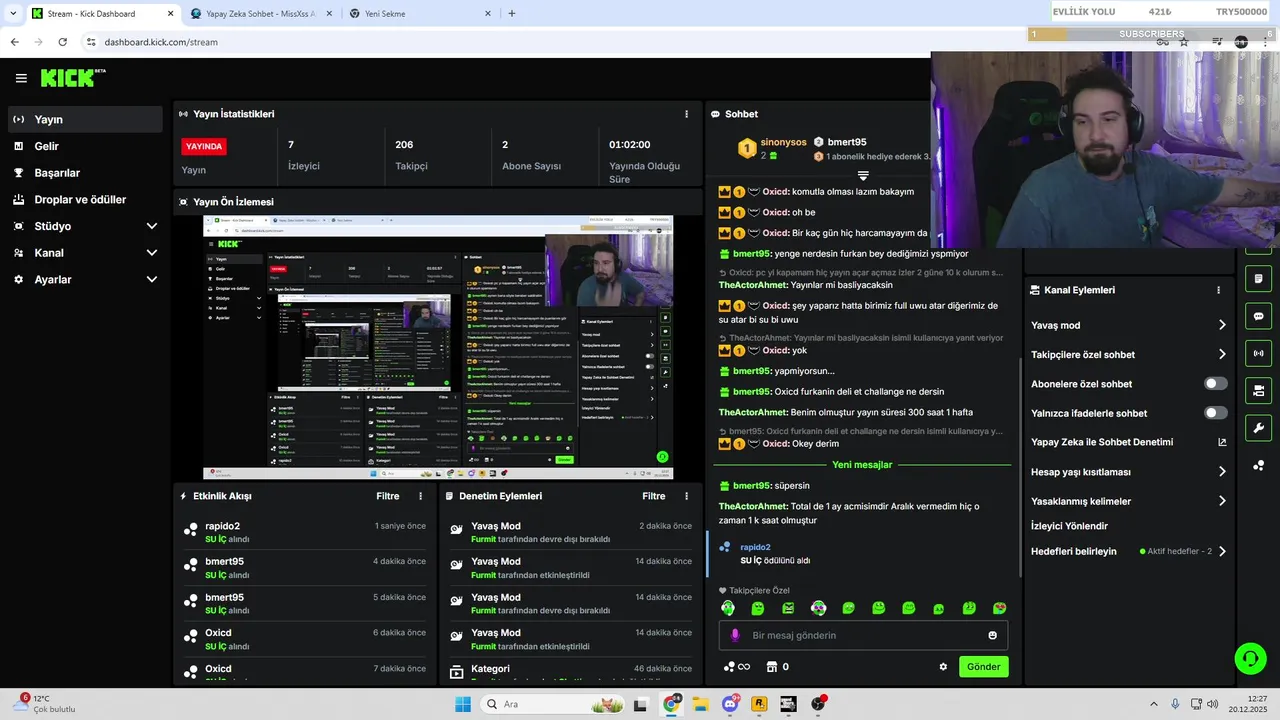
Task: Reload the dashboard page
Action: 62,42
